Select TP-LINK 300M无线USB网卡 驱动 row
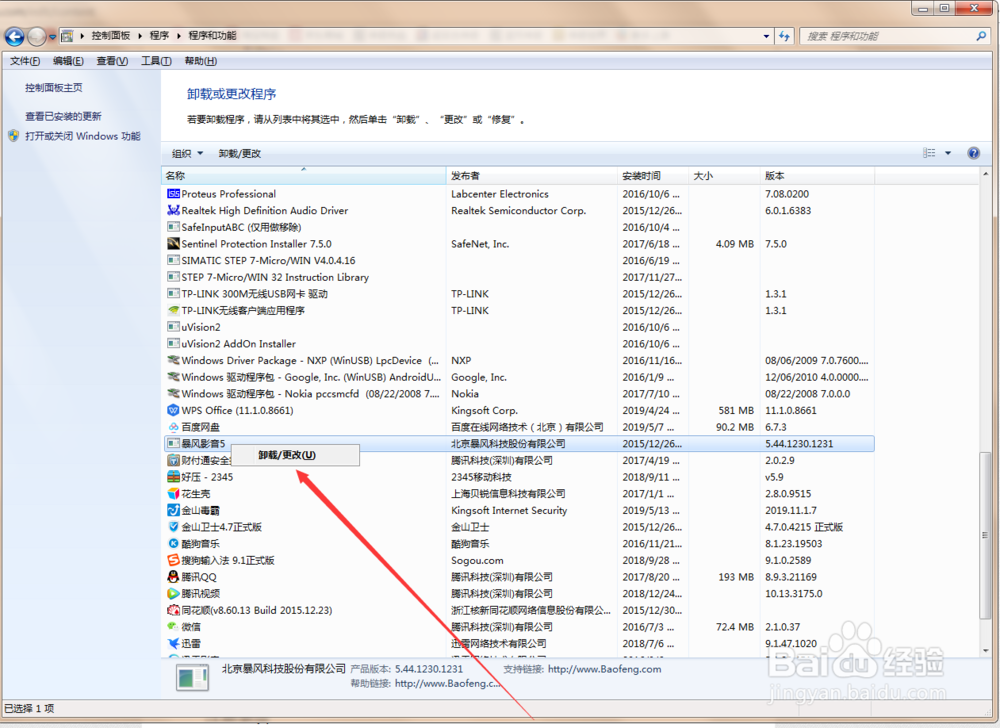The height and width of the screenshot is (728, 1000). [518, 294]
